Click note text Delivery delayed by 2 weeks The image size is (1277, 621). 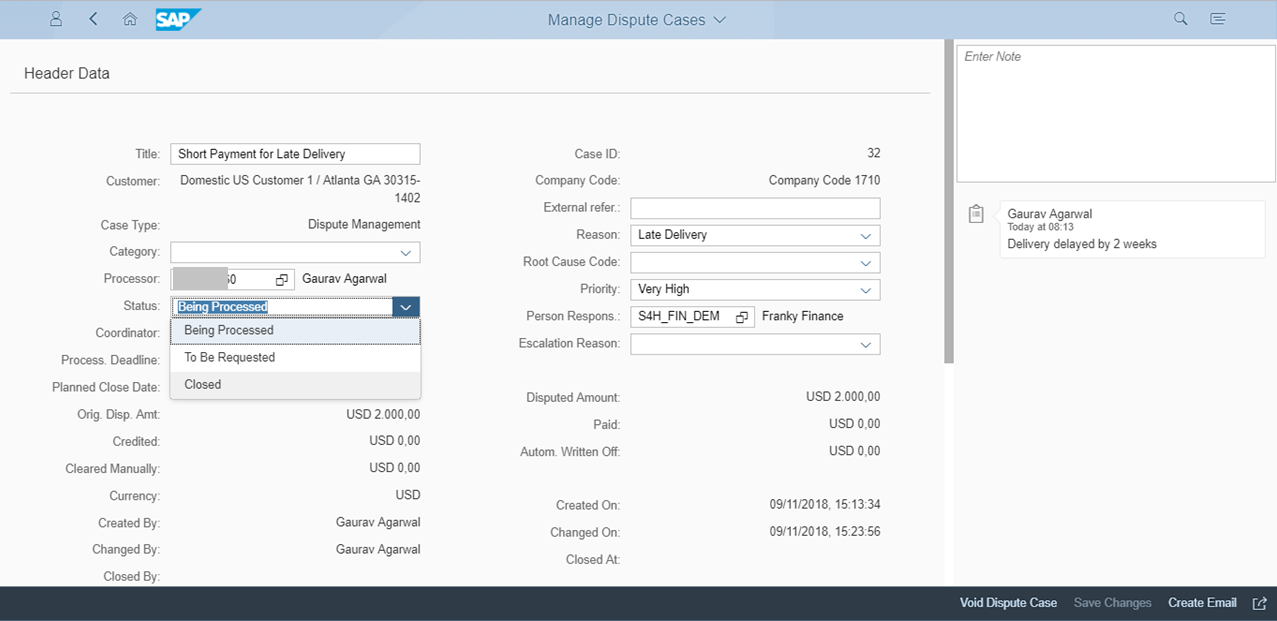(x=1082, y=244)
